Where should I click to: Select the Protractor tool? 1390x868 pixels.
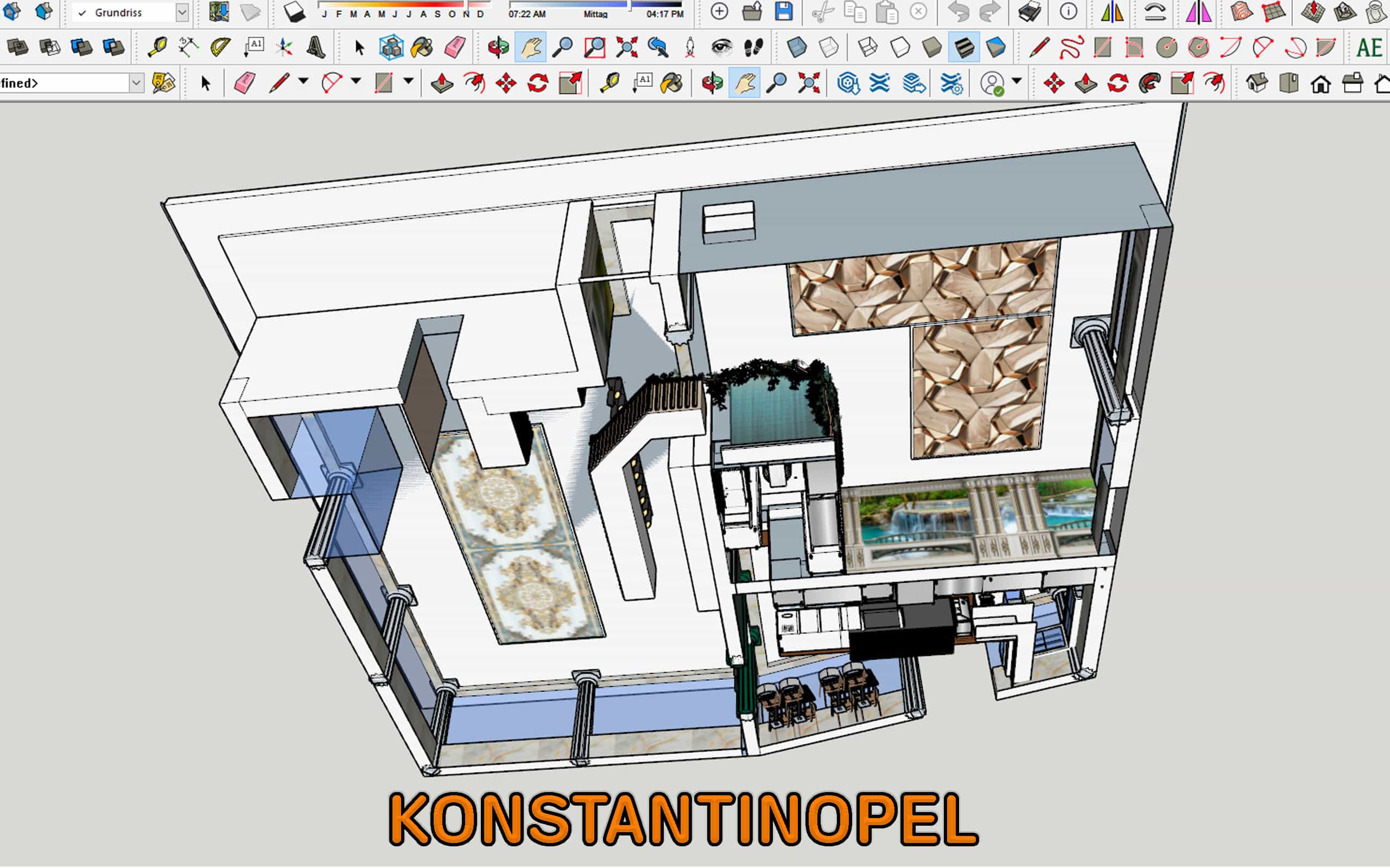pos(220,48)
